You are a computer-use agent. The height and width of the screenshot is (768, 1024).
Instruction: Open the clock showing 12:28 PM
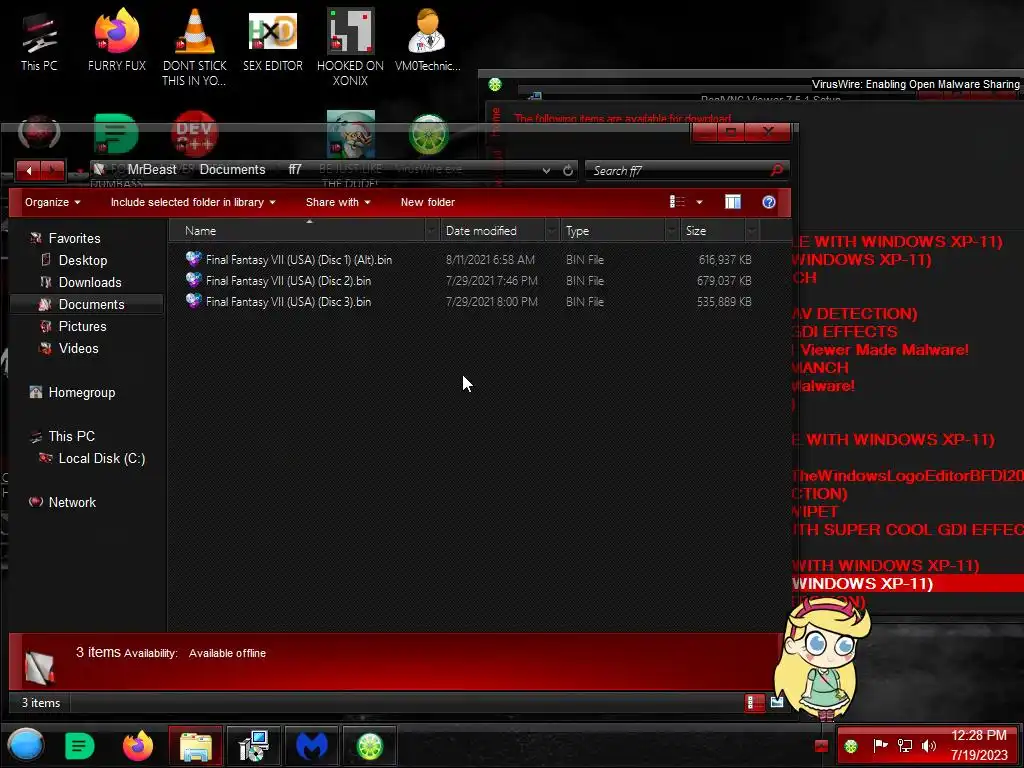click(979, 745)
